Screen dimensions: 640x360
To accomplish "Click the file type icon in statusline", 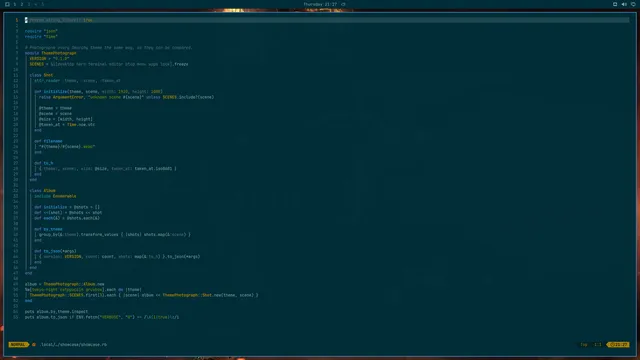I will [x=34, y=344].
